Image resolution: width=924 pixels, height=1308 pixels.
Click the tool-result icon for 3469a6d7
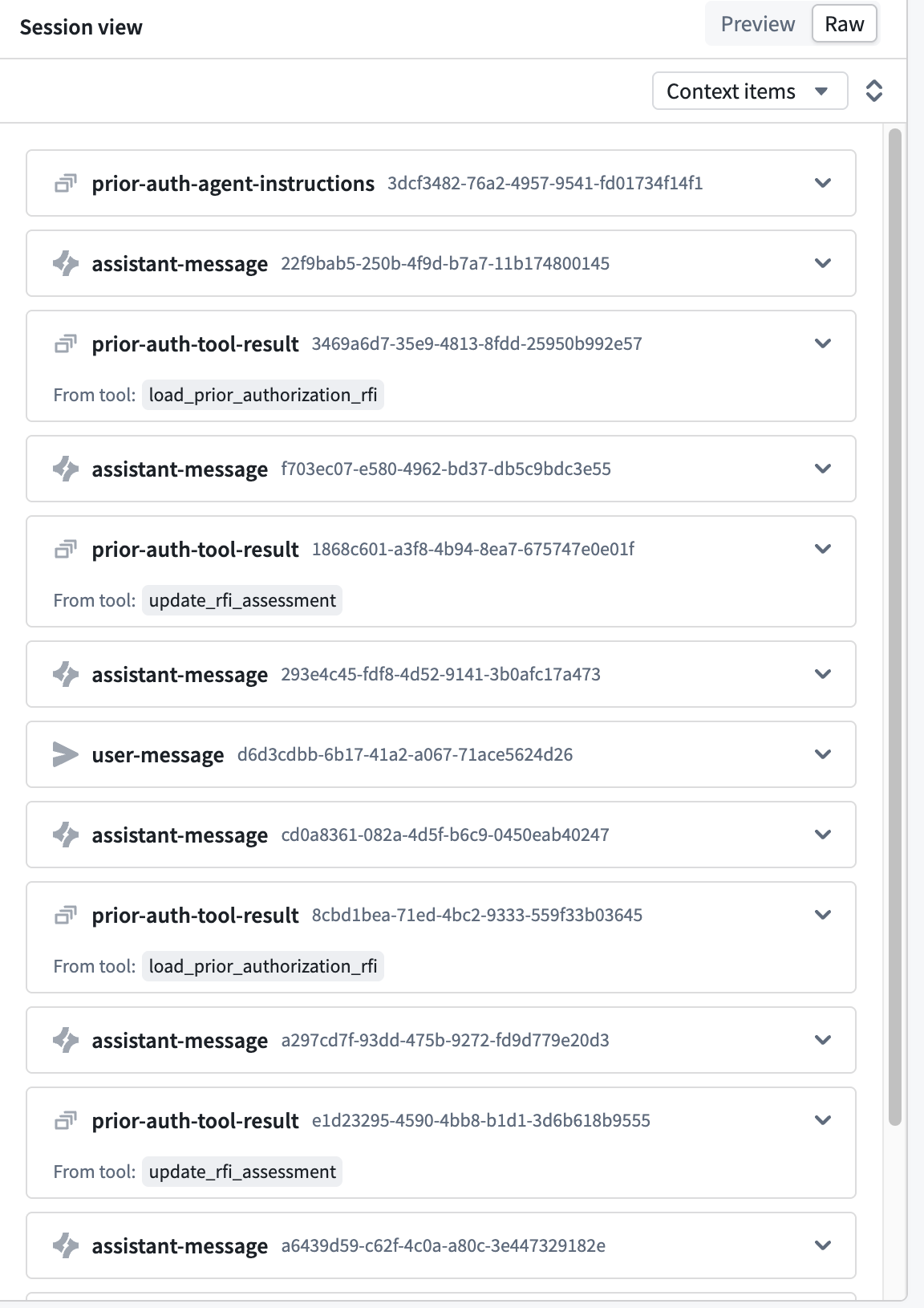coord(66,344)
